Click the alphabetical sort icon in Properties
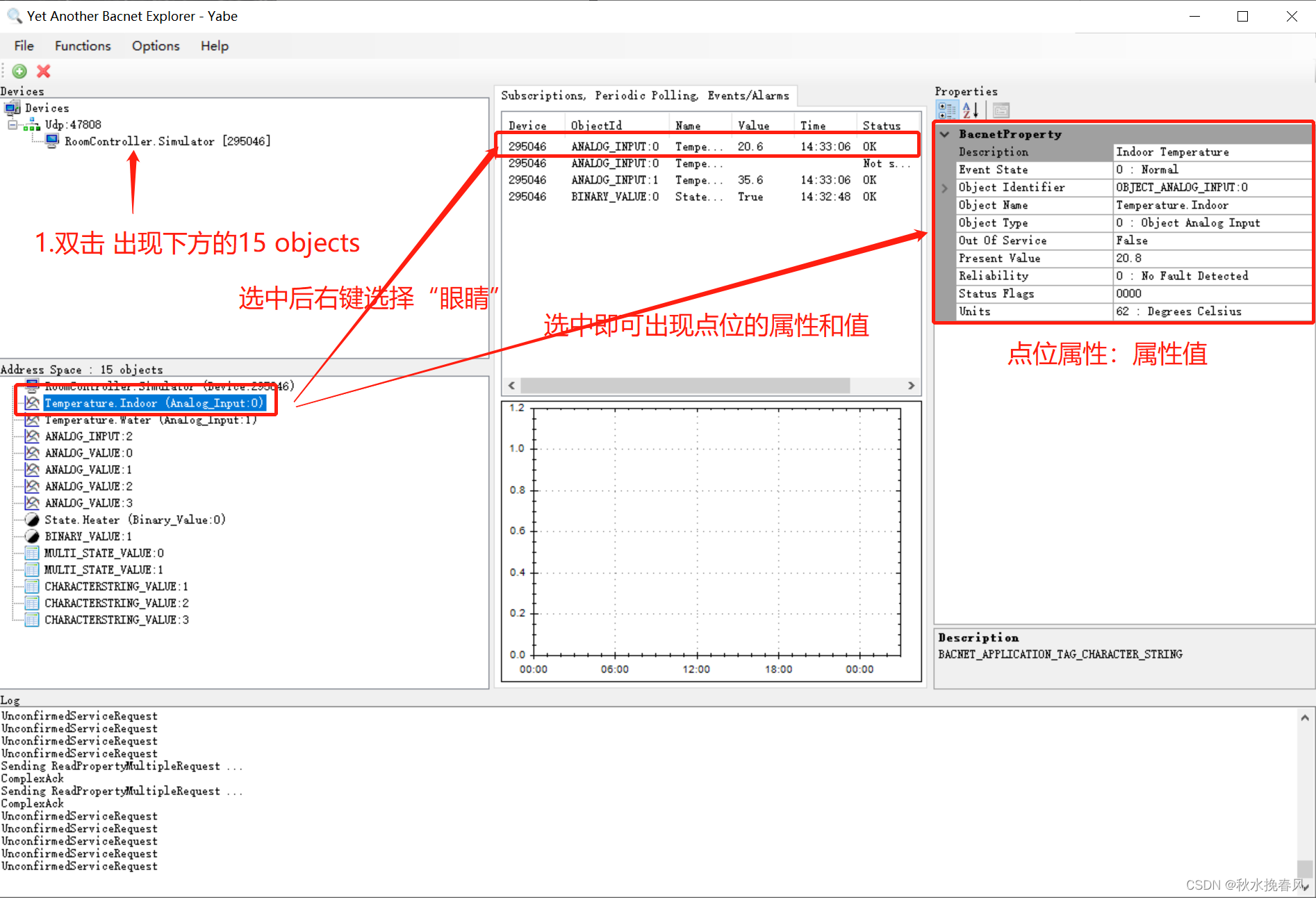The image size is (1316, 898). (970, 110)
